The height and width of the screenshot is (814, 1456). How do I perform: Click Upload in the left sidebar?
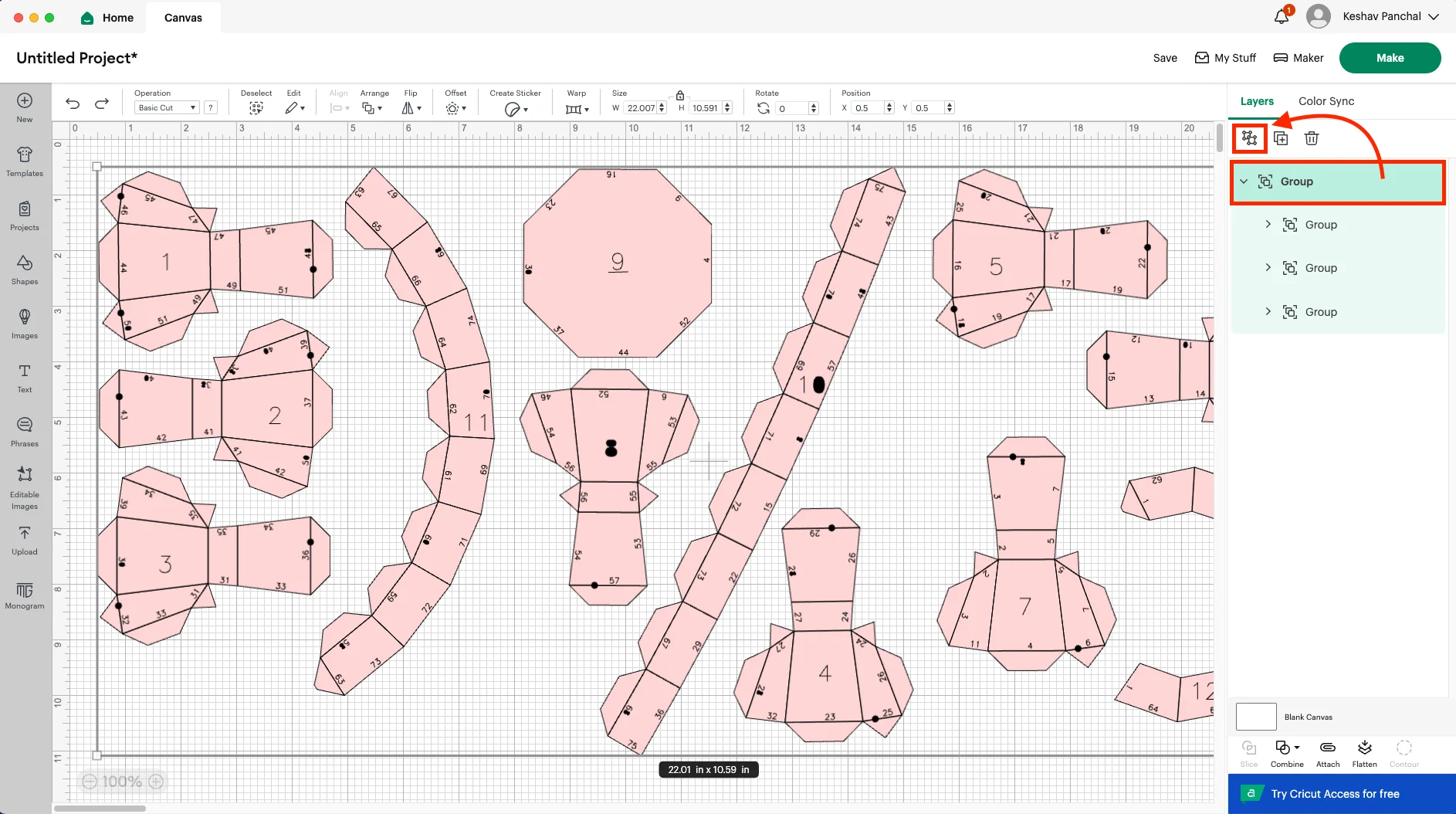[x=25, y=541]
